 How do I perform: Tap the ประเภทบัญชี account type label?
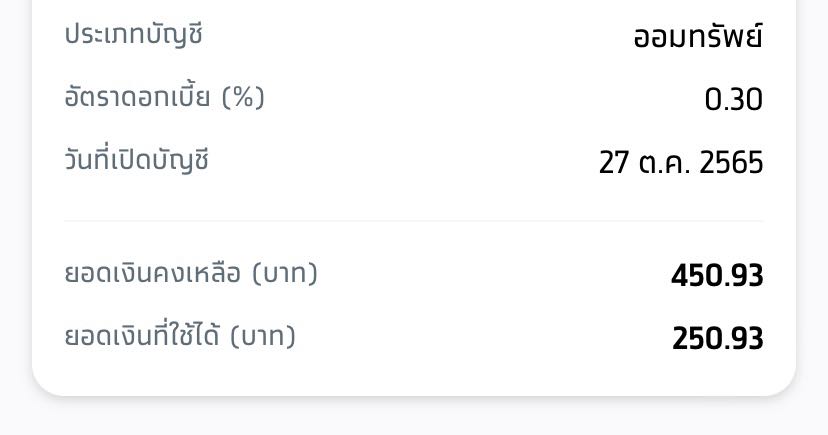click(x=133, y=35)
